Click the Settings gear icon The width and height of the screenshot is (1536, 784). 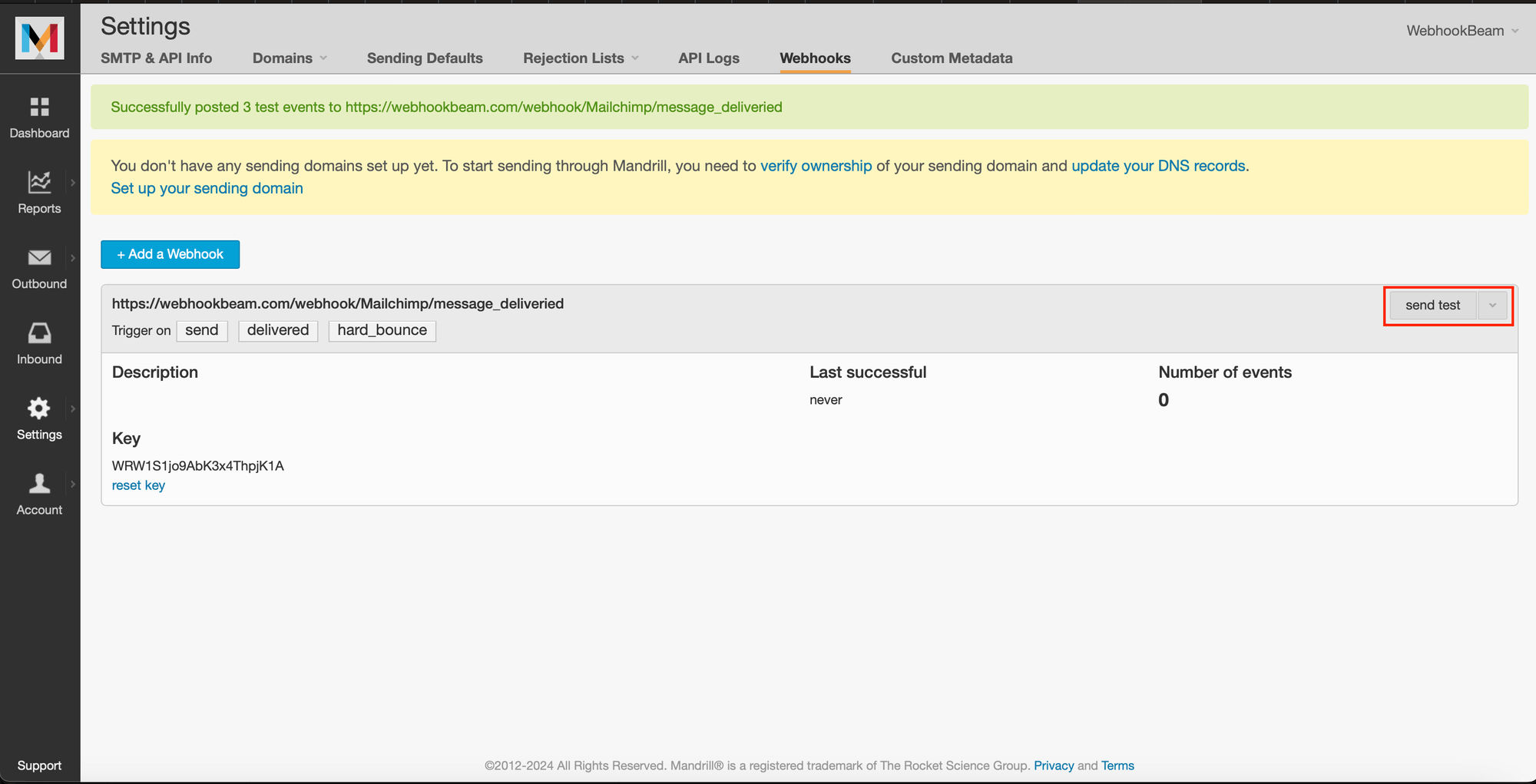click(39, 409)
